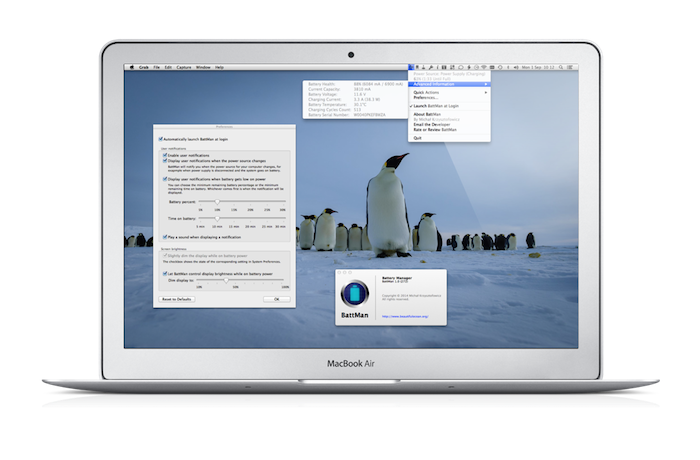Click the Wi-Fi status icon
700x460 pixels.
[x=484, y=67]
